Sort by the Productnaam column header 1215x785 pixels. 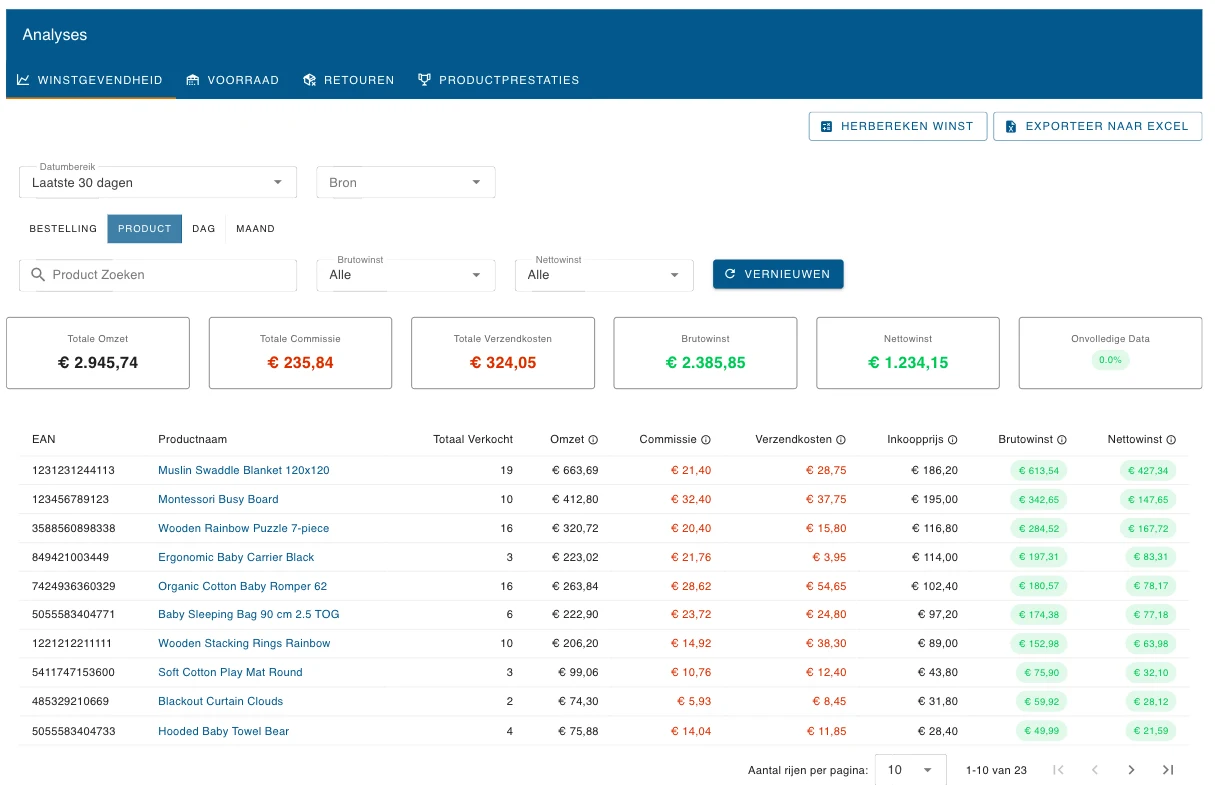pos(192,439)
